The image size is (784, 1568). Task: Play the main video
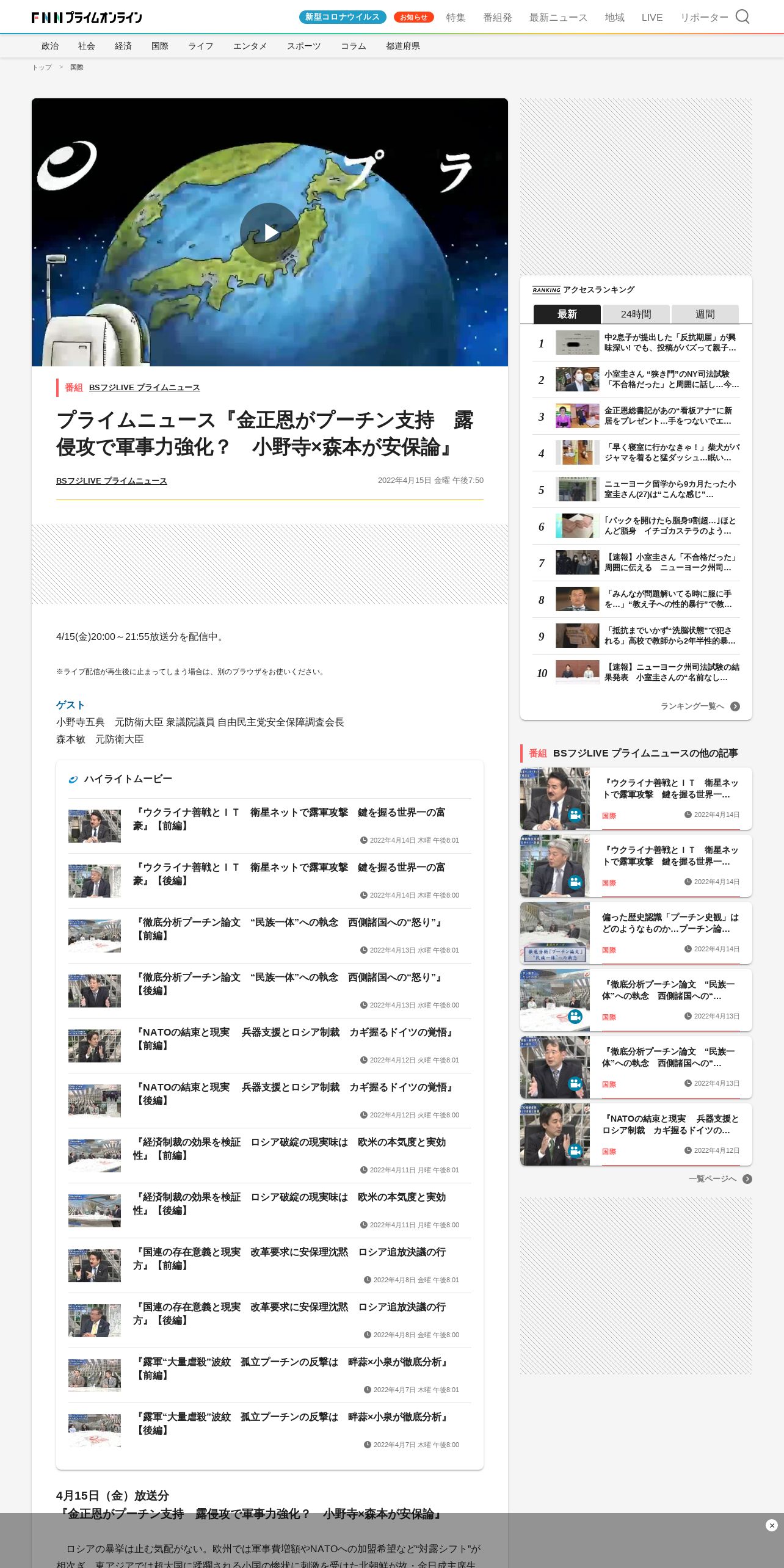(x=270, y=233)
